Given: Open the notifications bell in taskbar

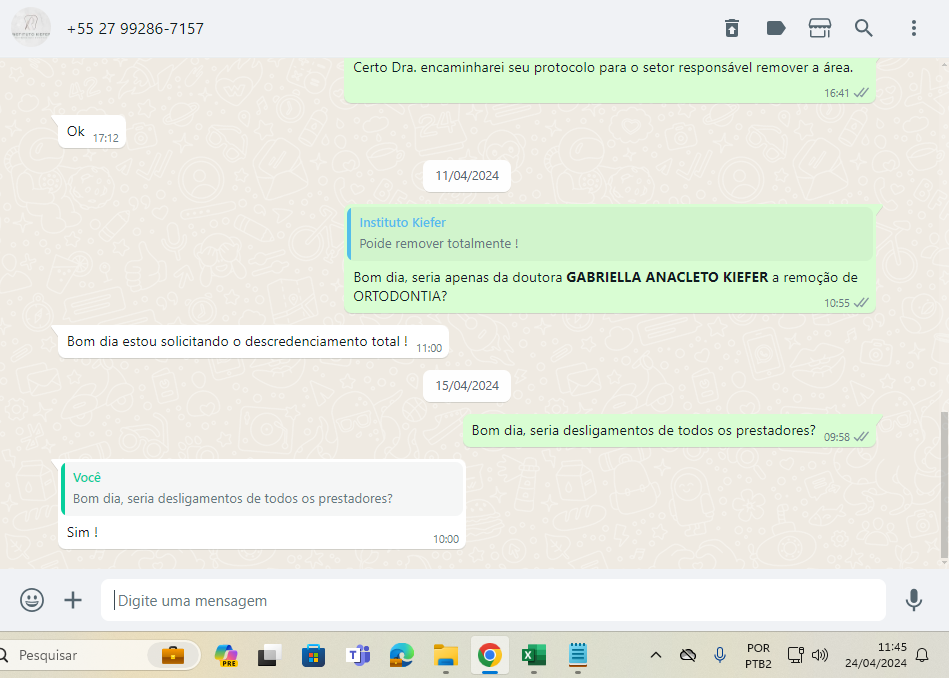Looking at the screenshot, I should click(x=922, y=655).
